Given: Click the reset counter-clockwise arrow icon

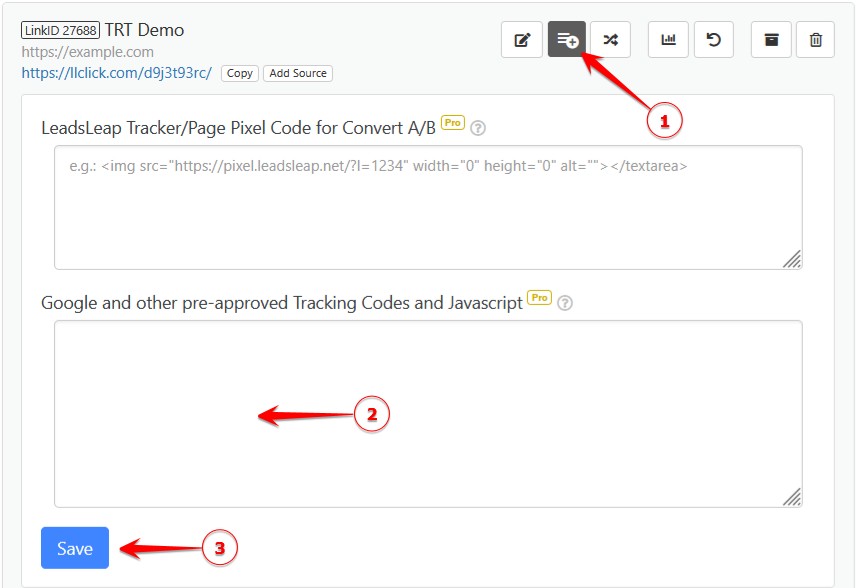Looking at the screenshot, I should pos(713,39).
